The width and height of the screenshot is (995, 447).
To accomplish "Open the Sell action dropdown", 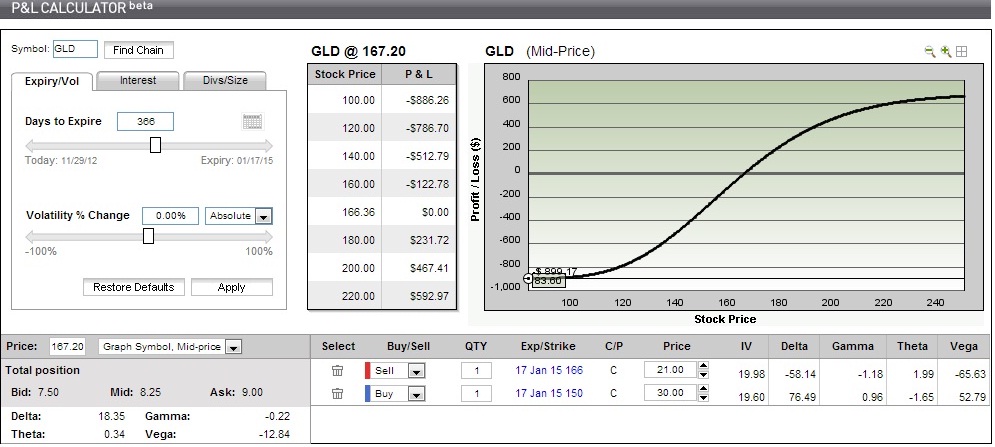I will tap(416, 371).
